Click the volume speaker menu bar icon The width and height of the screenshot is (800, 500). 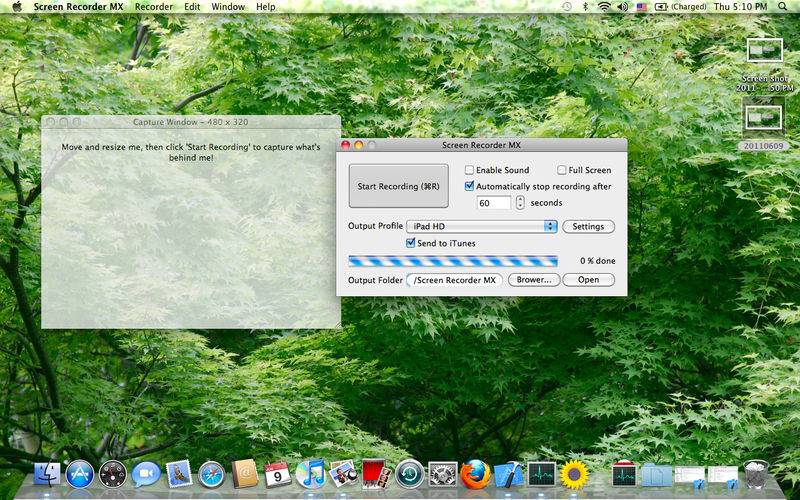coord(622,7)
